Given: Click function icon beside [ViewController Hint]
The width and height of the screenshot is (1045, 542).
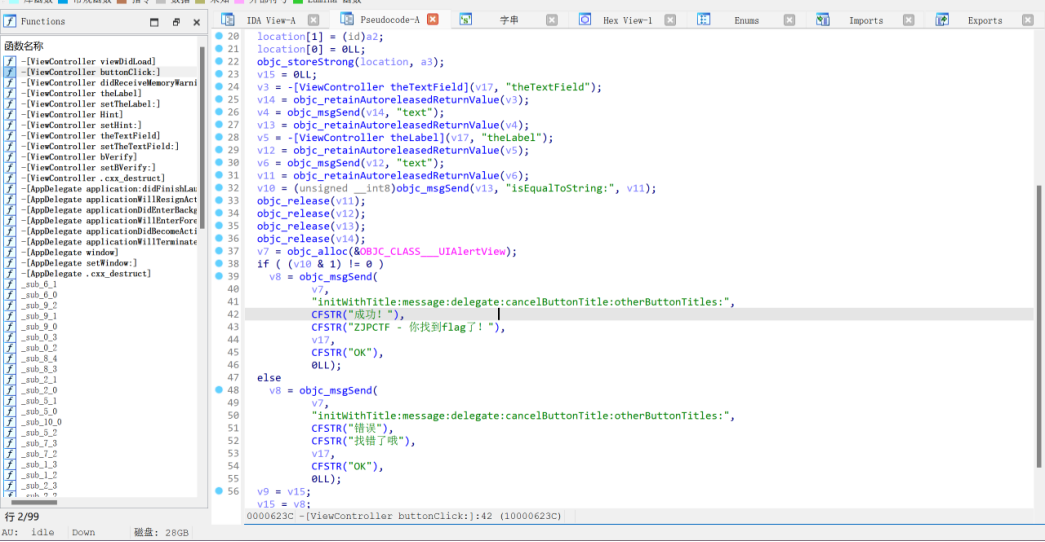Looking at the screenshot, I should [x=9, y=115].
